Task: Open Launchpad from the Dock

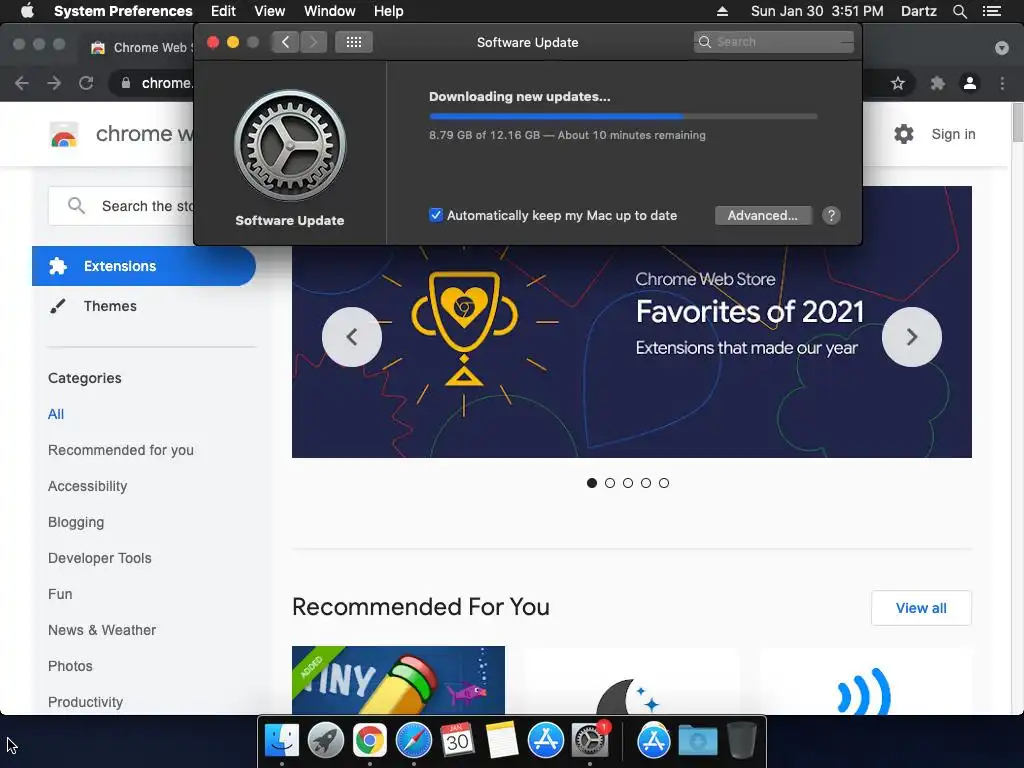Action: coord(325,741)
